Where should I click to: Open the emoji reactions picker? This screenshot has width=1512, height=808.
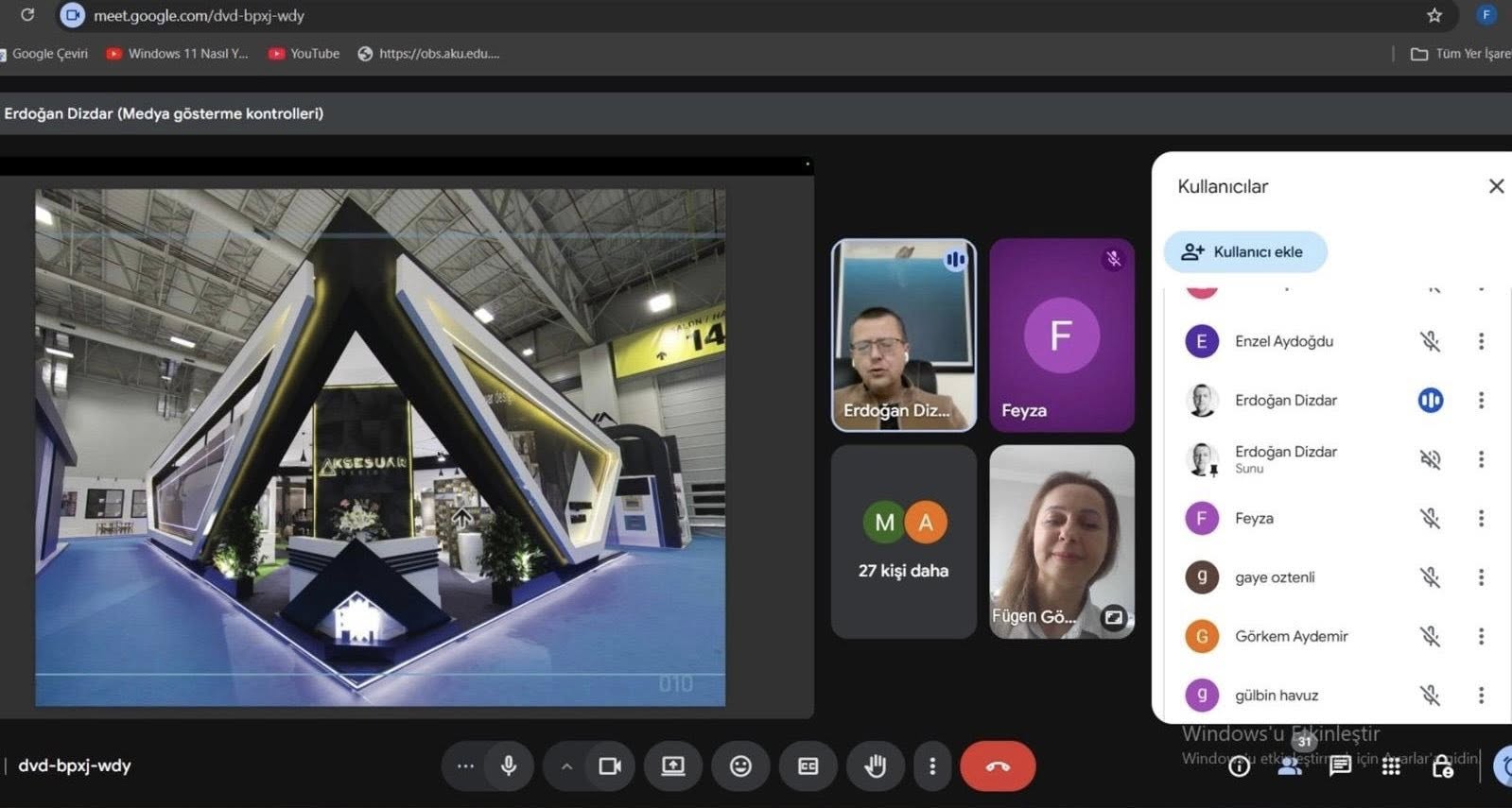[740, 765]
